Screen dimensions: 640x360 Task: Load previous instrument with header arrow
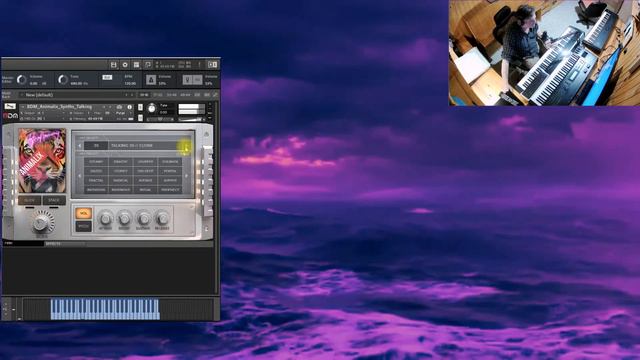(104, 107)
